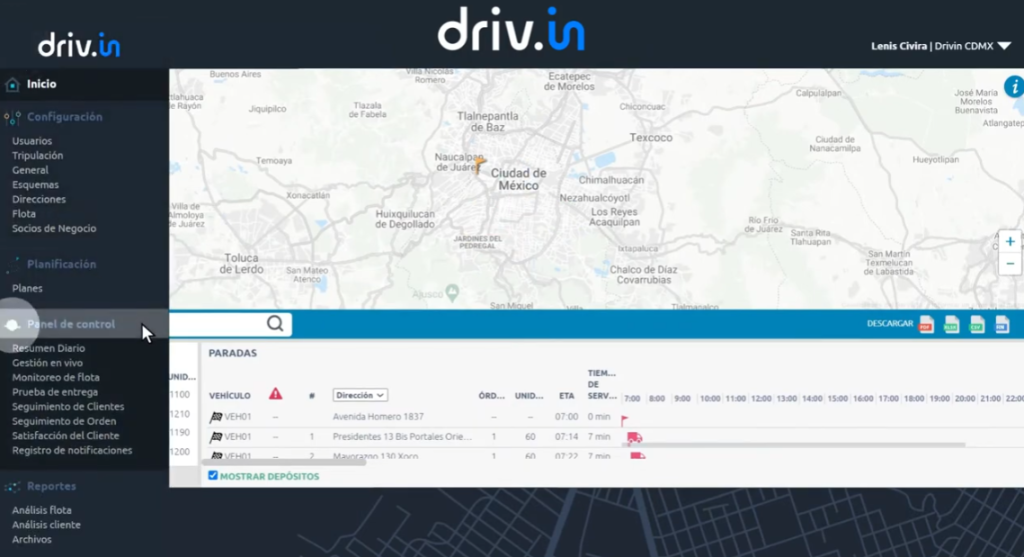Open Análisis cliente under Reportes
Image resolution: width=1024 pixels, height=557 pixels.
46,525
